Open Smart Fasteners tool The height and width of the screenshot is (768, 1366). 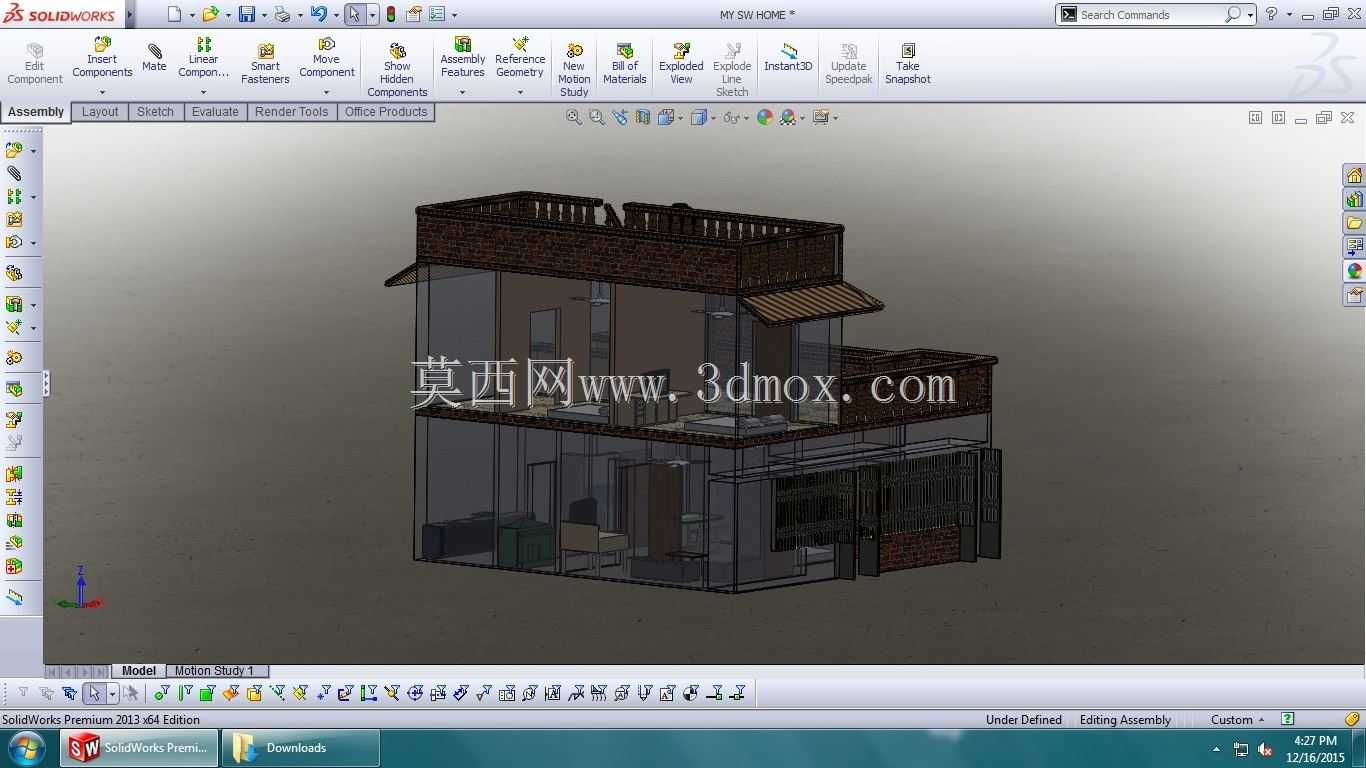click(265, 64)
